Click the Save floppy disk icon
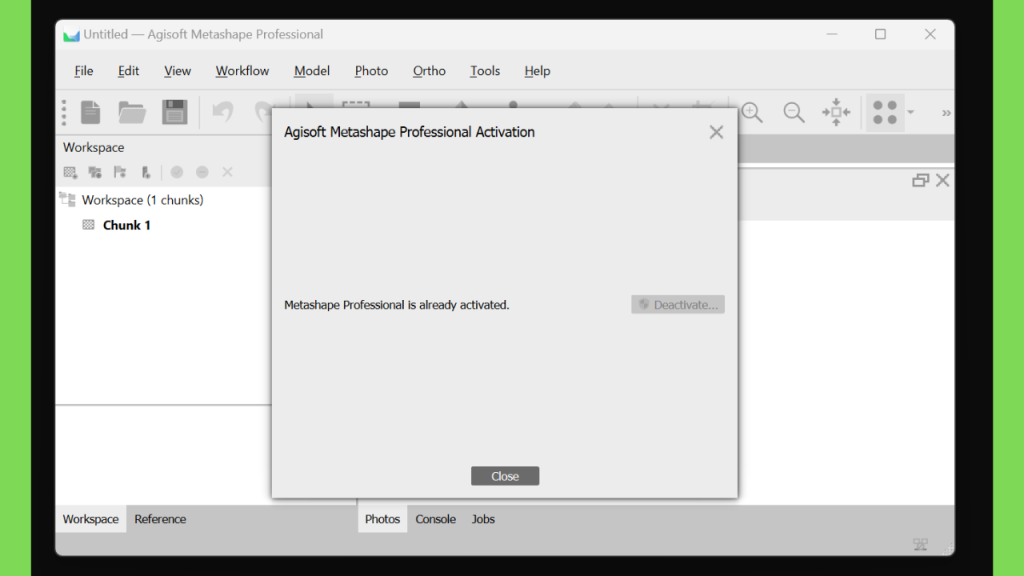 [x=174, y=112]
